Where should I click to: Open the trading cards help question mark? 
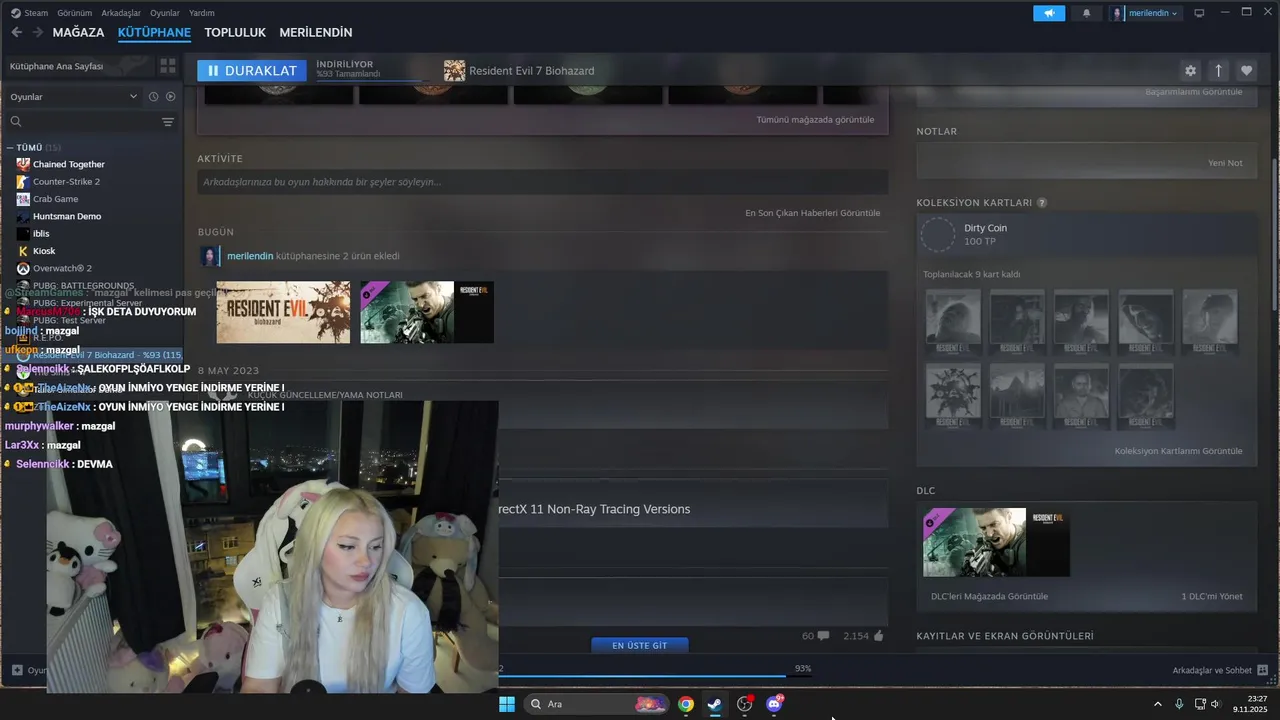(1042, 203)
